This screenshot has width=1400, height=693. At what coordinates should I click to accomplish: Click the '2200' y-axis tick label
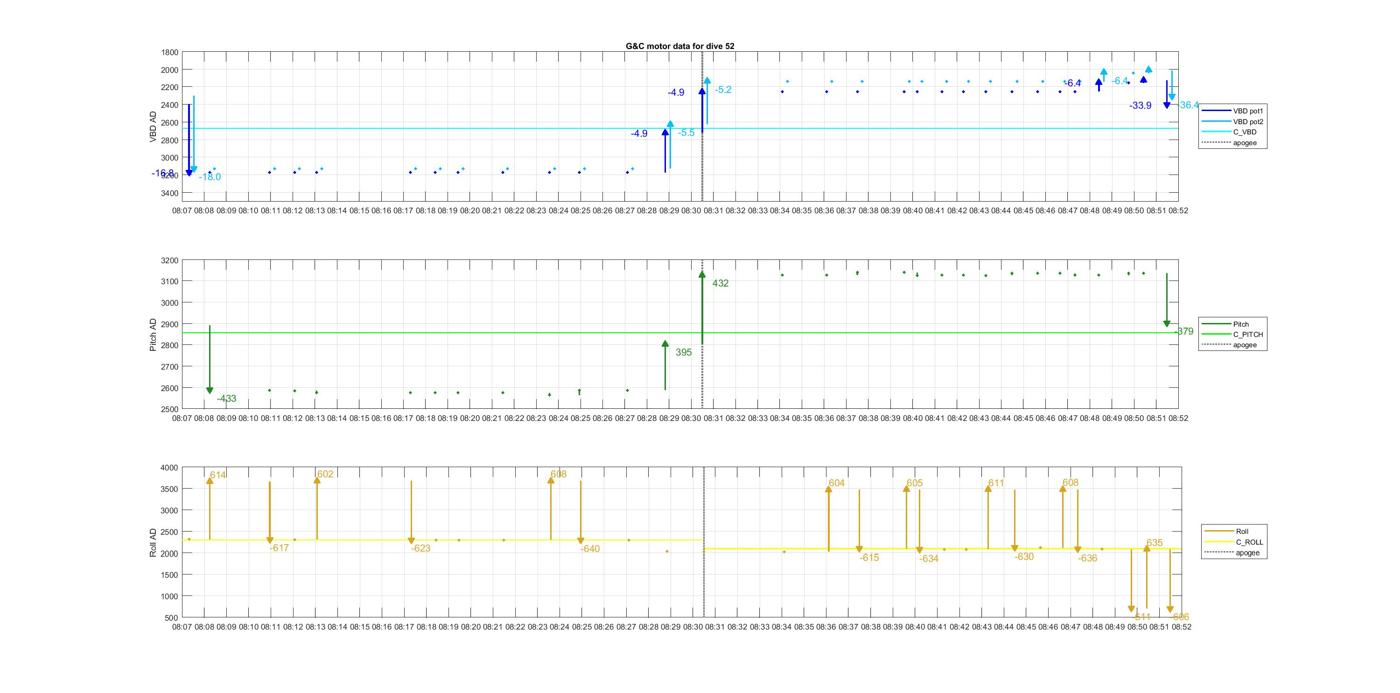click(170, 87)
